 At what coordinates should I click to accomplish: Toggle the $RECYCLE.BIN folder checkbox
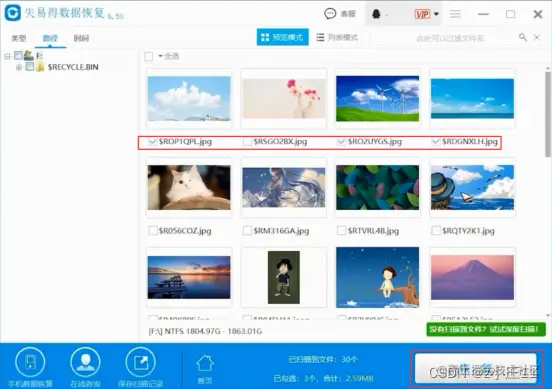tap(30, 67)
